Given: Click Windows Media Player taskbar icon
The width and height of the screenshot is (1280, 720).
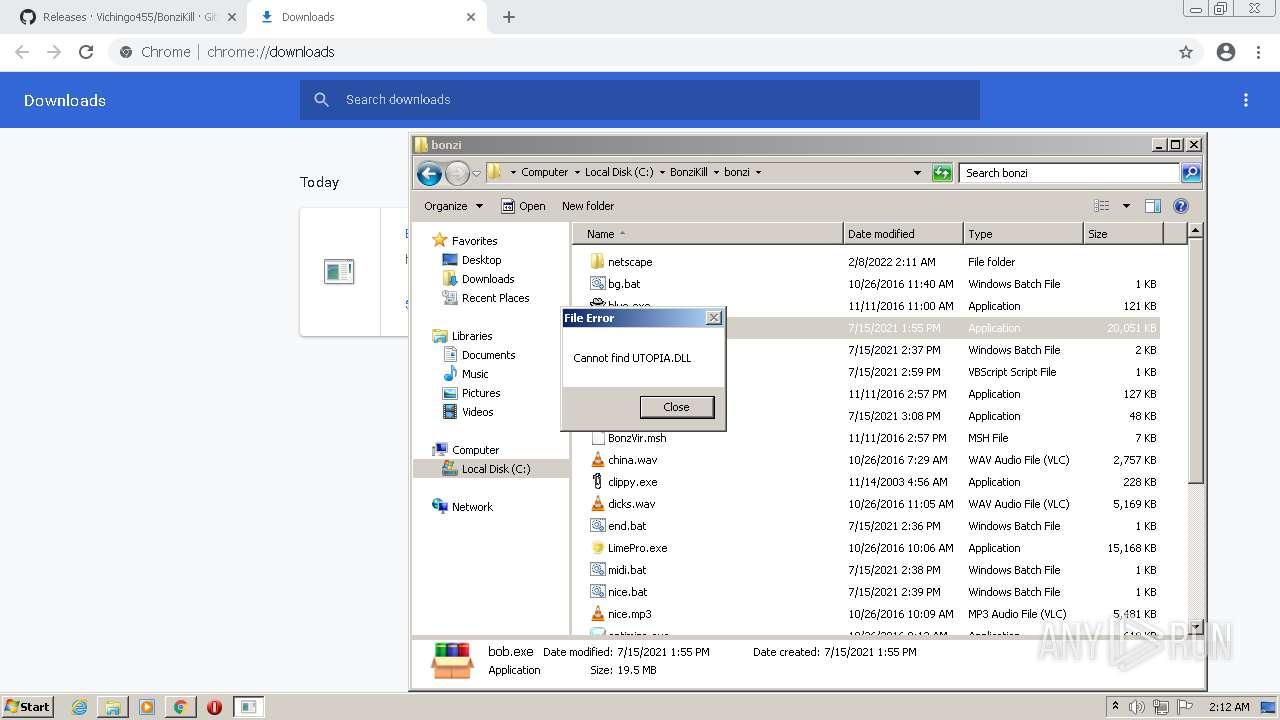Looking at the screenshot, I should 147,707.
